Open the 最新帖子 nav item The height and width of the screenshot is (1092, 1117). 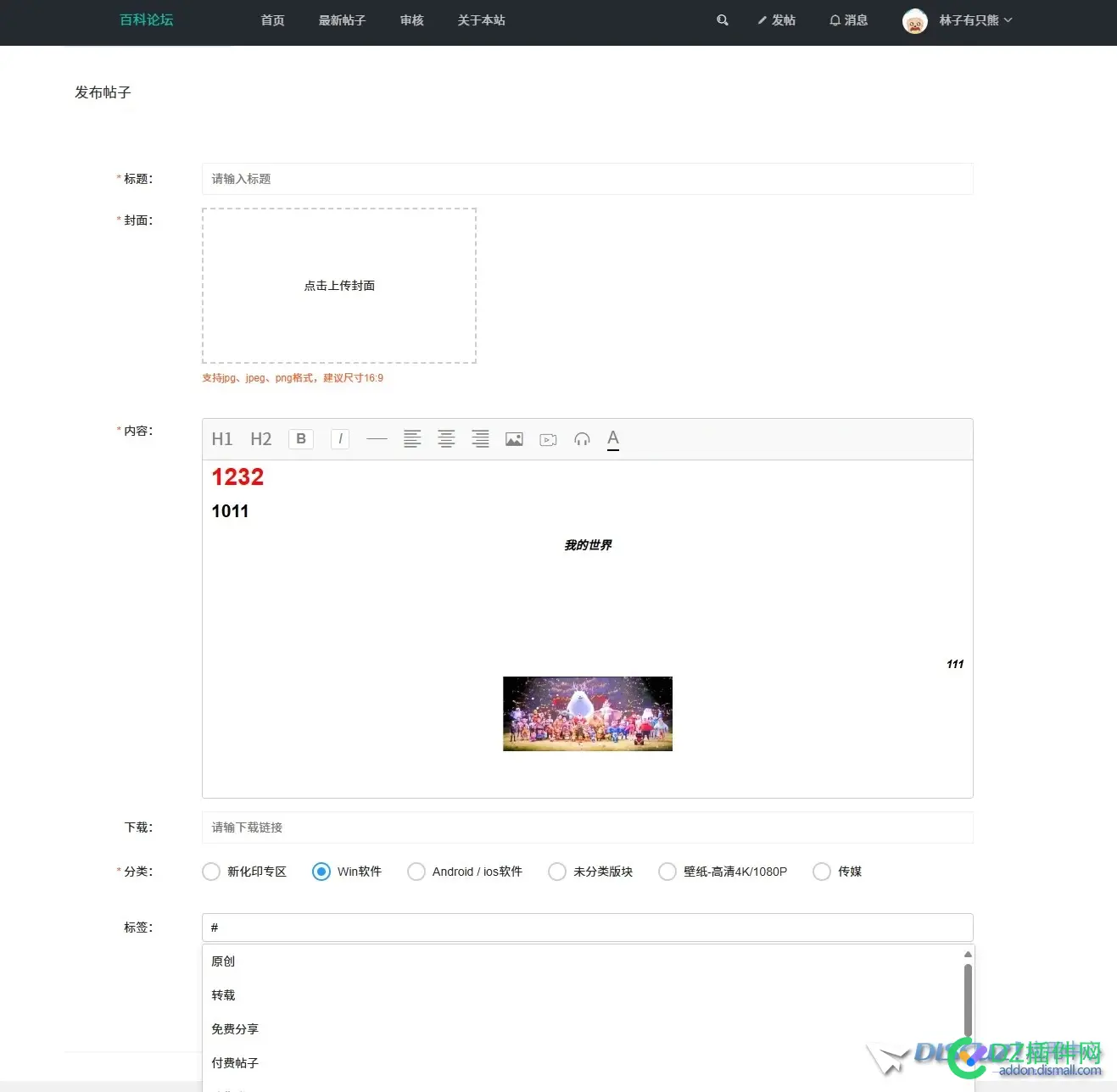(x=342, y=20)
